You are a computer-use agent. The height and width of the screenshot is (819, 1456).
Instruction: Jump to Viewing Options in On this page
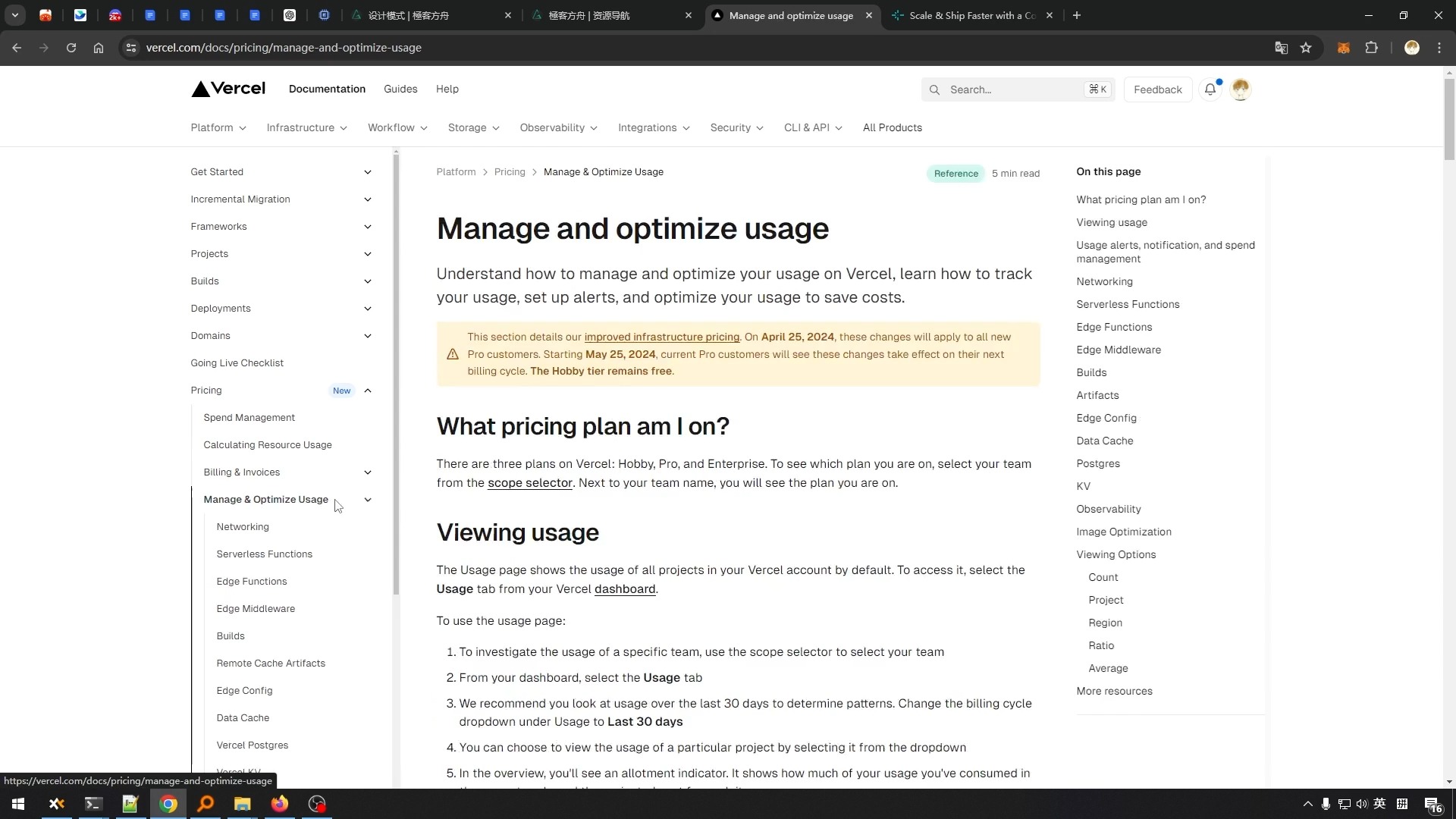[x=1116, y=554]
